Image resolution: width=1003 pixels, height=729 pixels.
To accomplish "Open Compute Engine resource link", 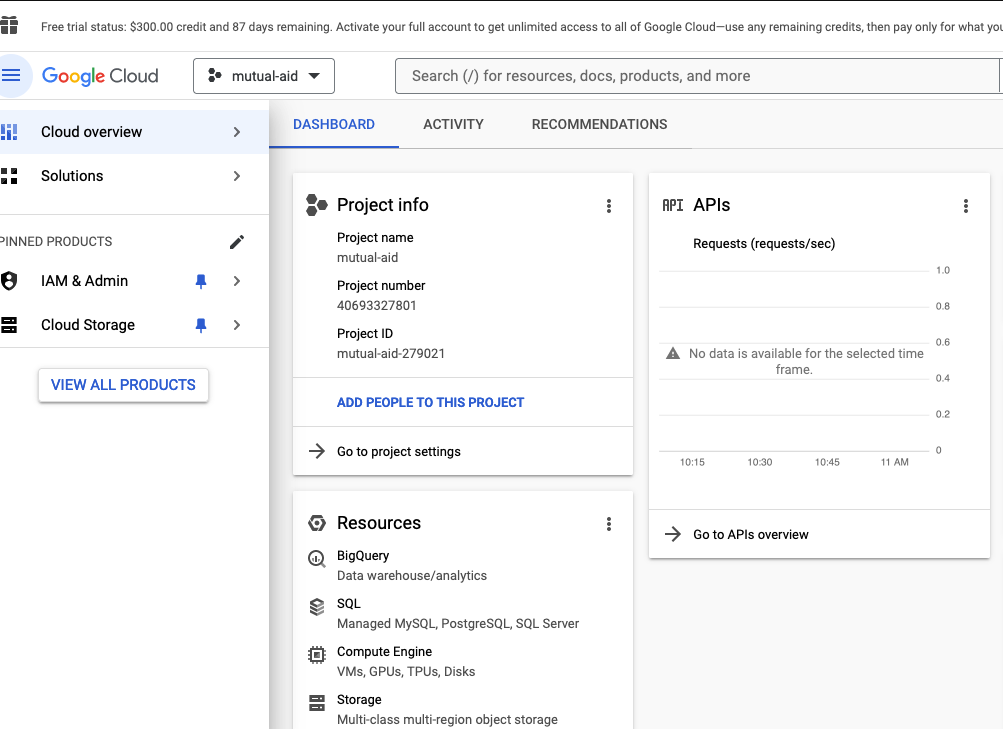I will pyautogui.click(x=384, y=652).
